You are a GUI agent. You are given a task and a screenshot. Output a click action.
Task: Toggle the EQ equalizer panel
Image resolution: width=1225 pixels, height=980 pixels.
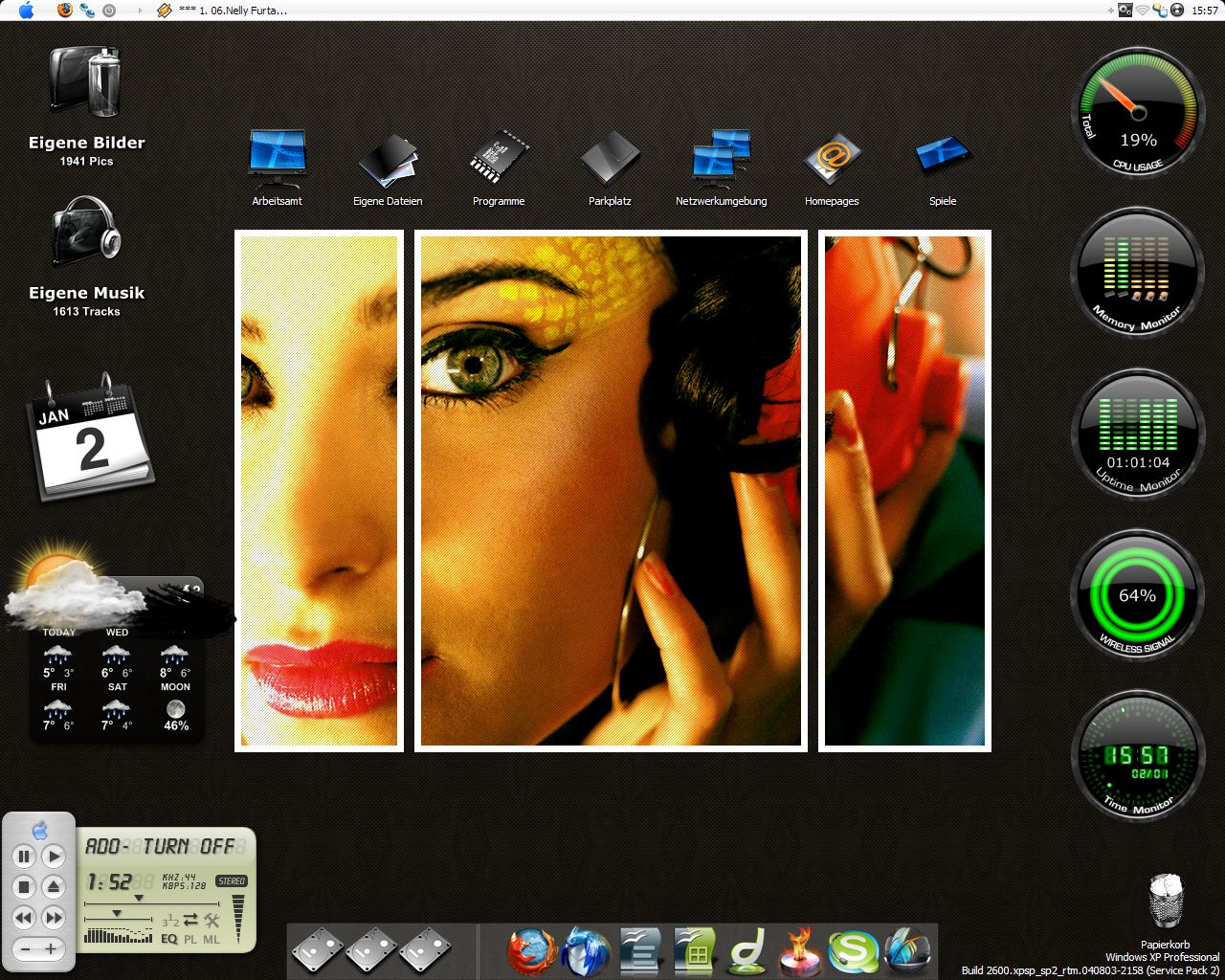point(169,939)
